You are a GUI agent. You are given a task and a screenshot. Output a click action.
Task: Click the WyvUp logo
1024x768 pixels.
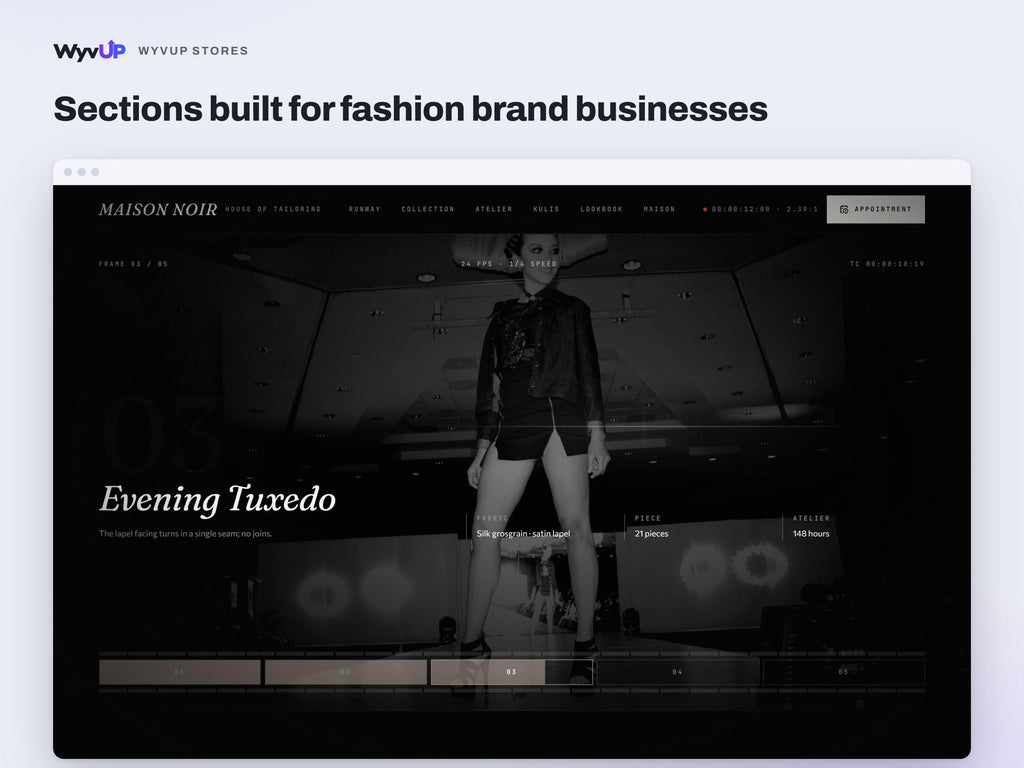click(89, 50)
